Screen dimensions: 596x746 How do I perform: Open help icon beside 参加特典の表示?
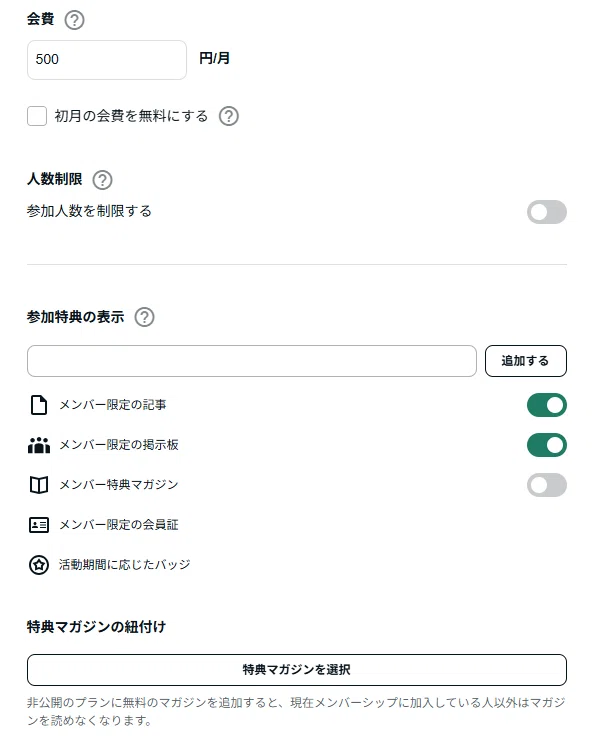coord(144,317)
